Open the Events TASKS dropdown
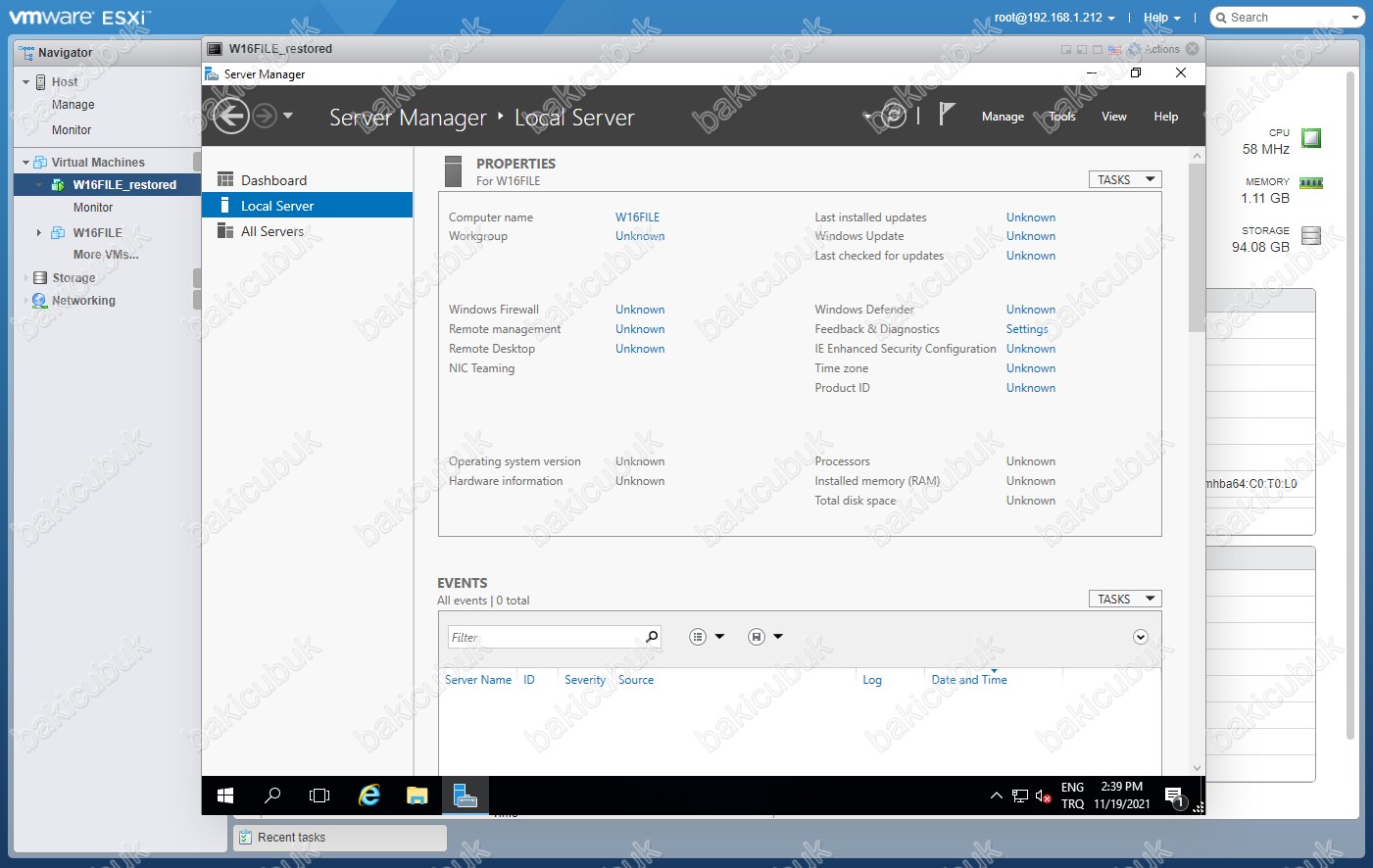This screenshot has width=1373, height=868. [x=1125, y=599]
